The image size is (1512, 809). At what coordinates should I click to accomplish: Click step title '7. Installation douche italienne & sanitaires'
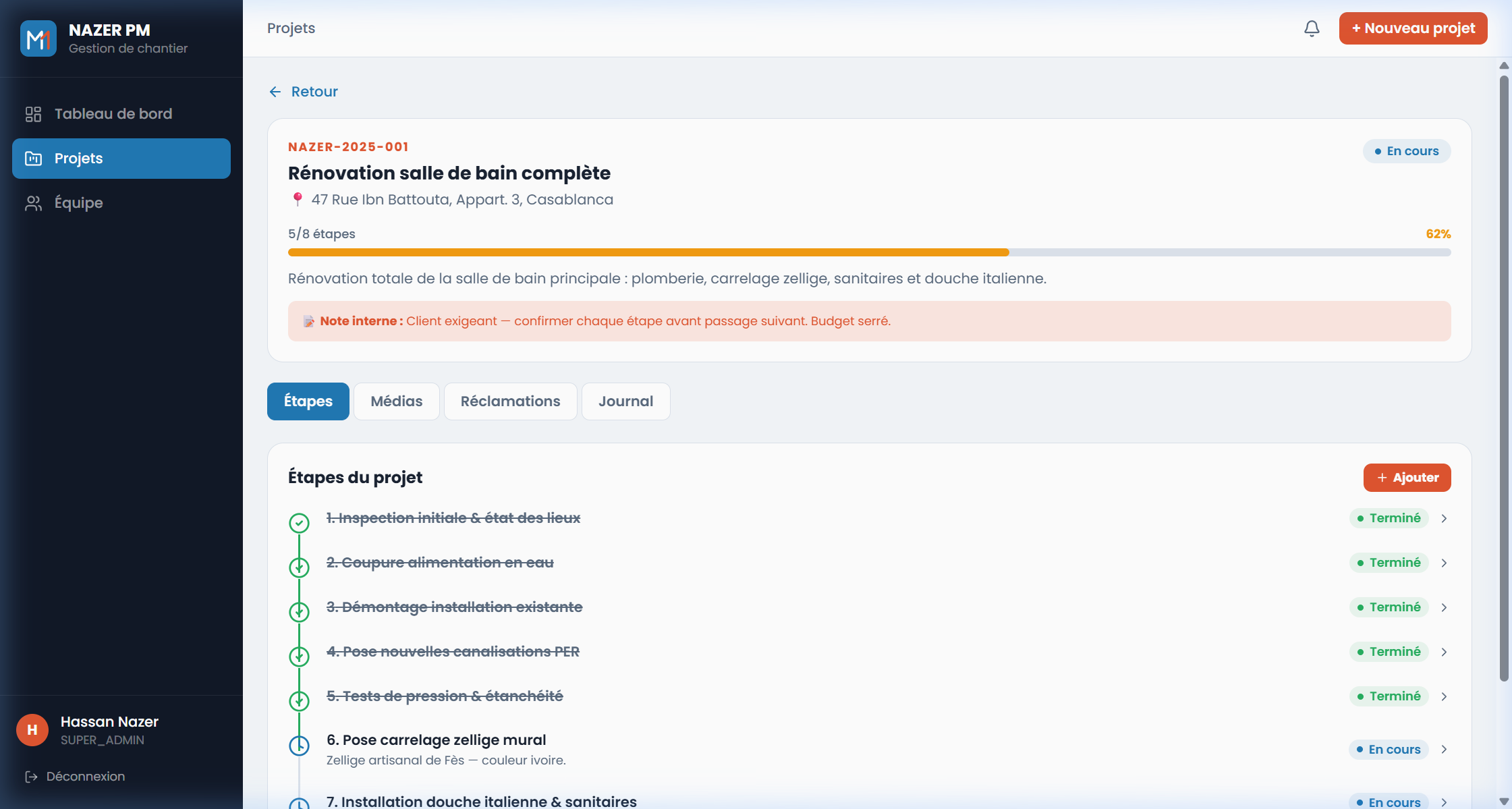tap(482, 802)
